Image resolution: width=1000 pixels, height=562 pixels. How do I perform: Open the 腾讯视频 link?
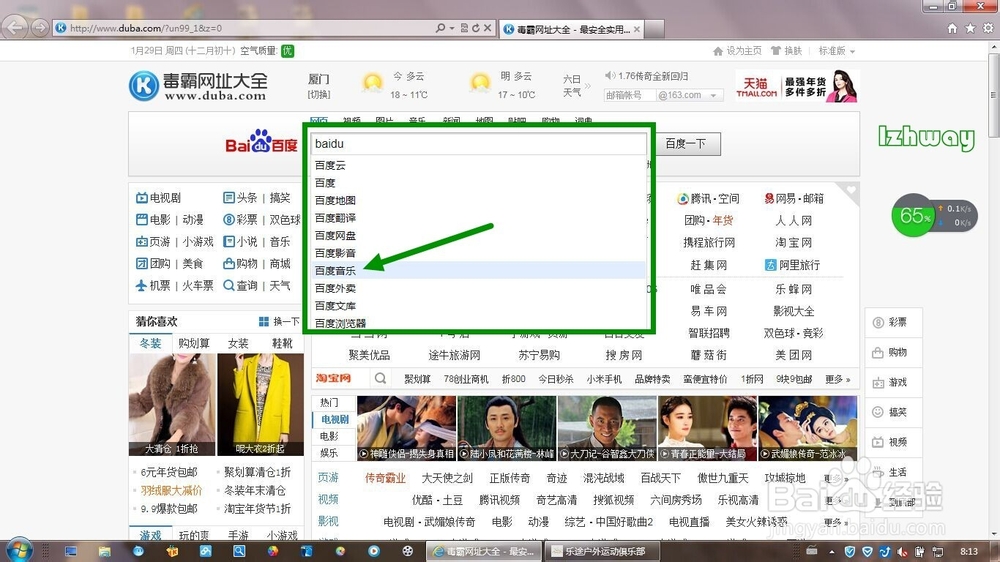coord(499,499)
